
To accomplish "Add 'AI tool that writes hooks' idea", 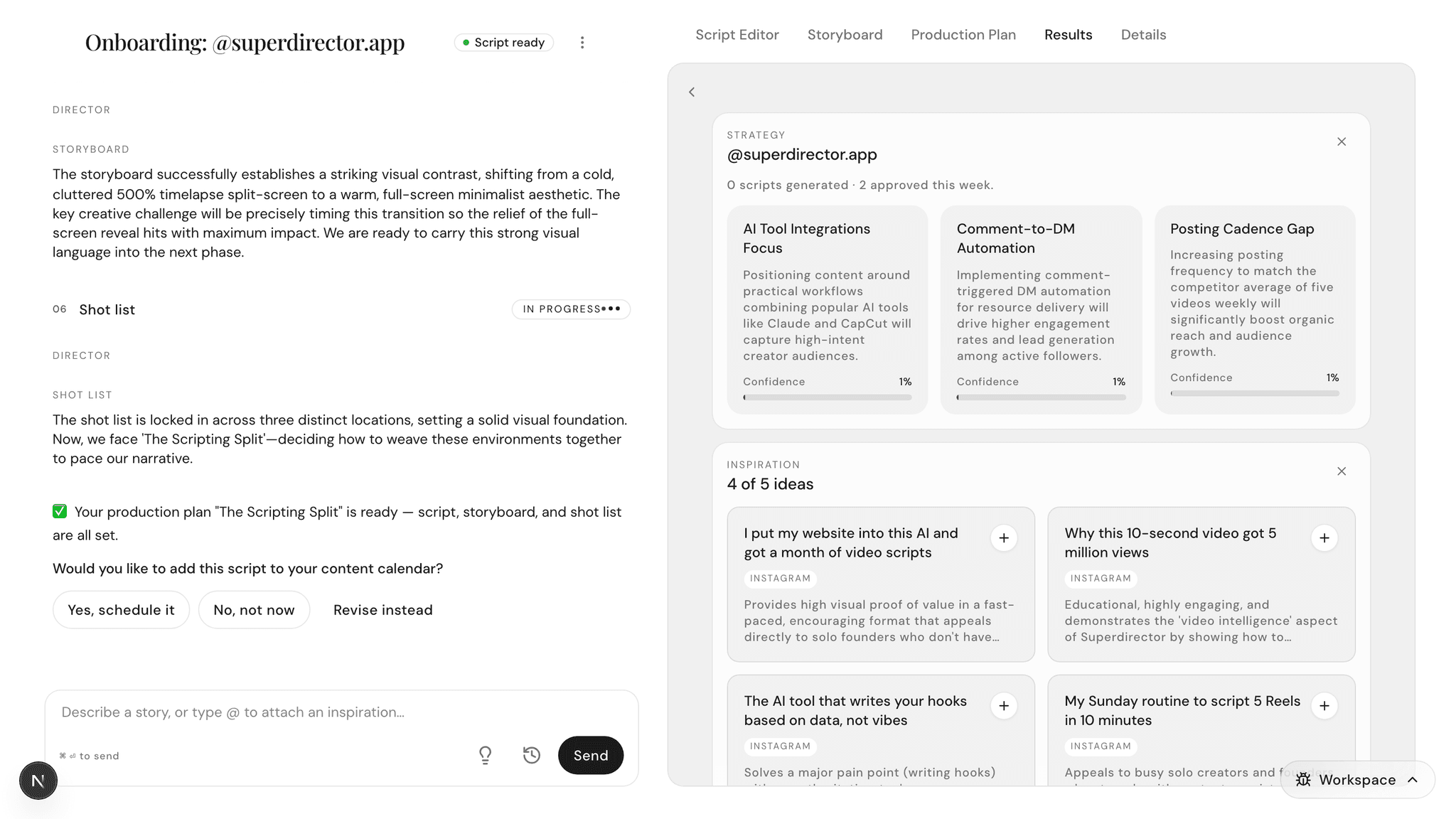I will (1004, 706).
